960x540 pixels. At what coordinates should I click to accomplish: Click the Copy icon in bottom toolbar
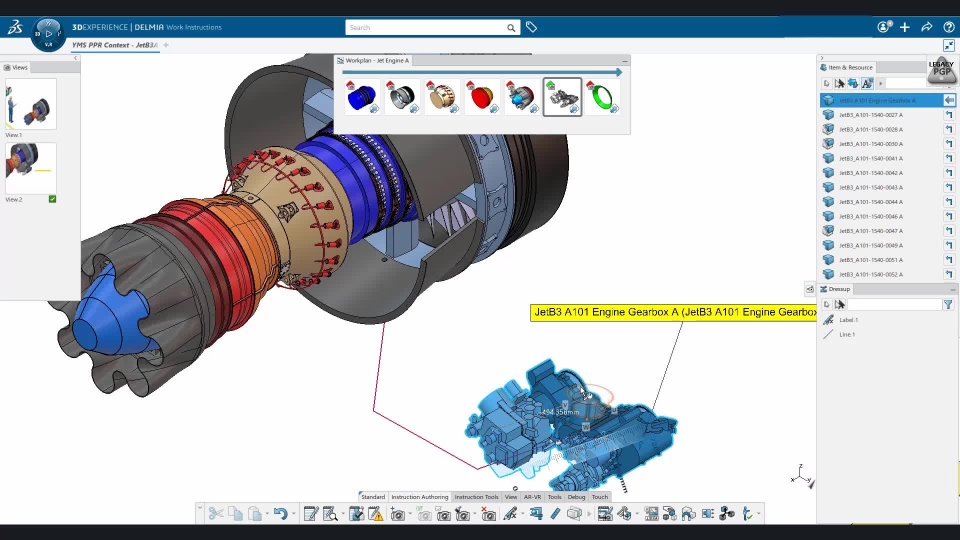(236, 514)
